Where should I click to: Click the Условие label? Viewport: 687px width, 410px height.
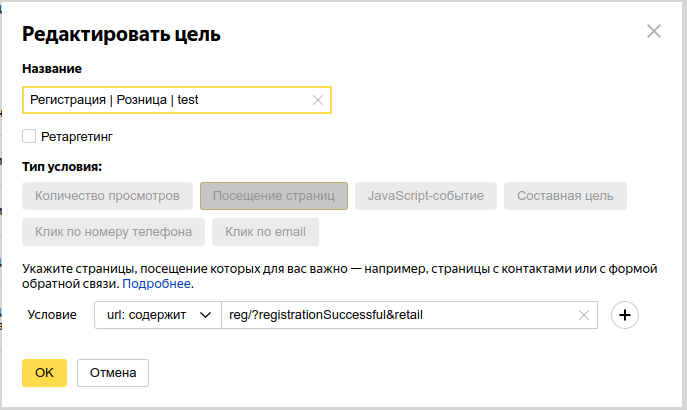[52, 315]
